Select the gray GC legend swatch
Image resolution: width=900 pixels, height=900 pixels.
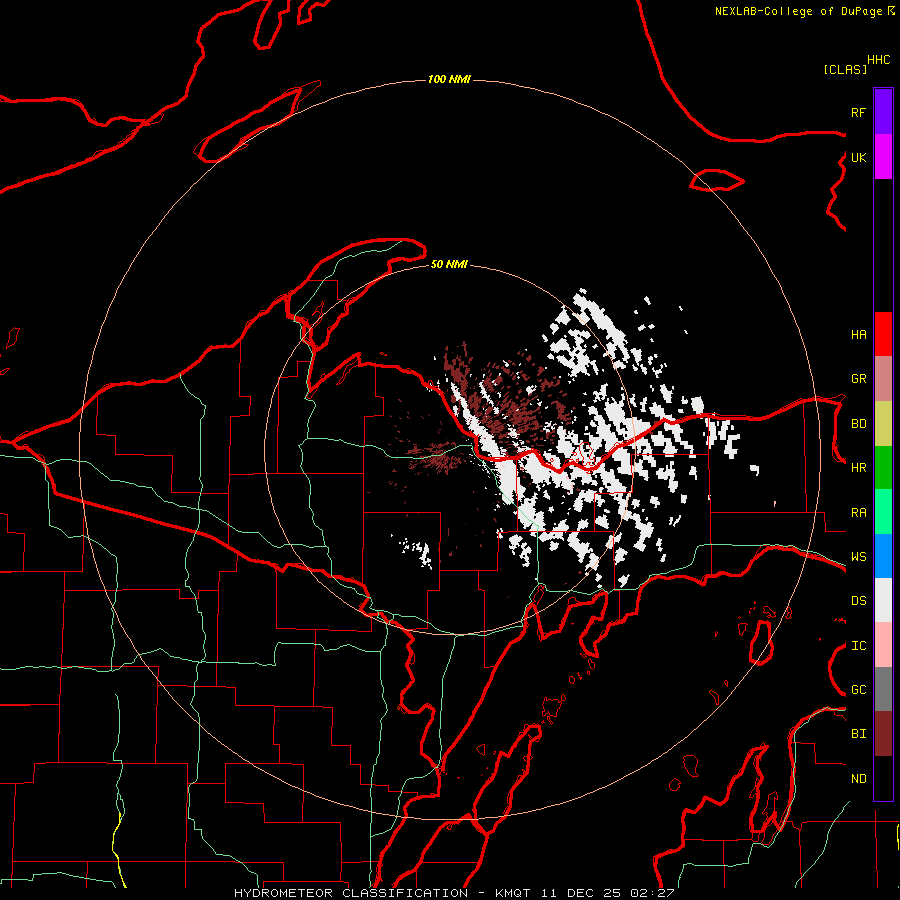(x=883, y=689)
